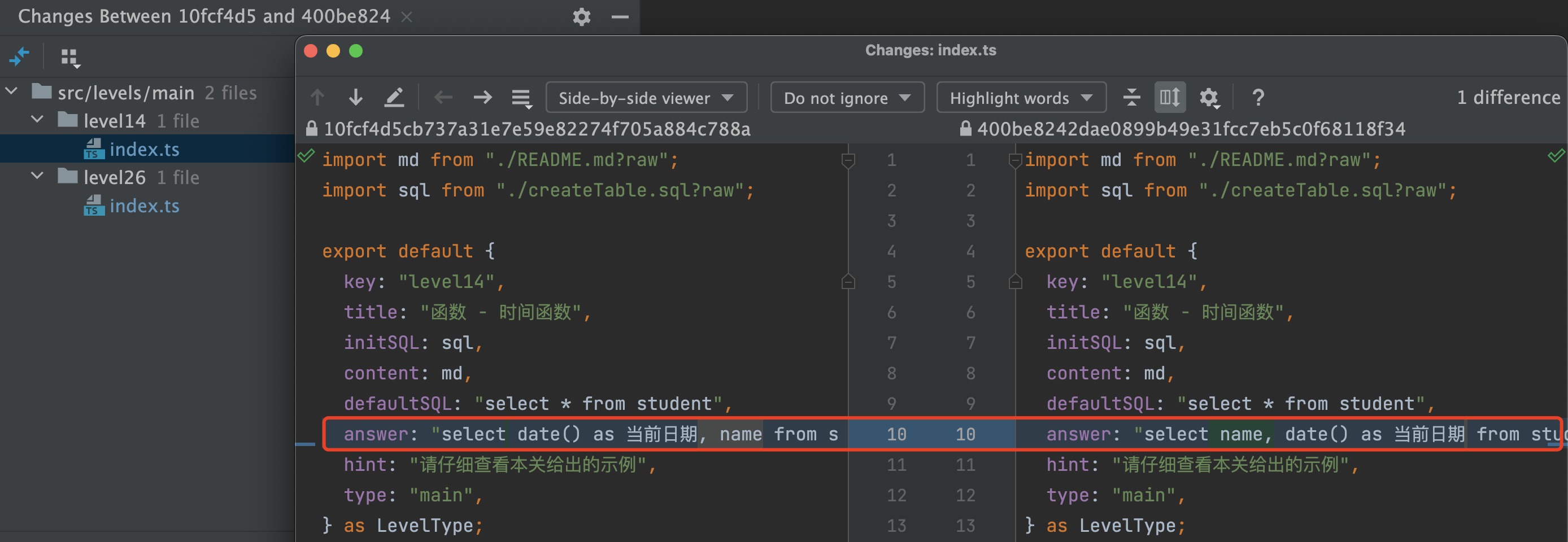1568x542 pixels.
Task: Open source editor with the pencil icon
Action: coord(394,97)
